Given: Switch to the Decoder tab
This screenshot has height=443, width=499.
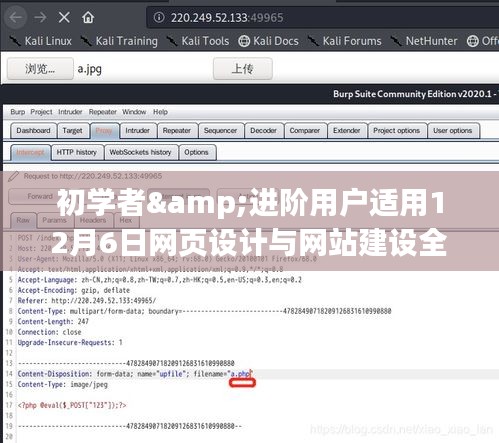Looking at the screenshot, I should pyautogui.click(x=263, y=131).
